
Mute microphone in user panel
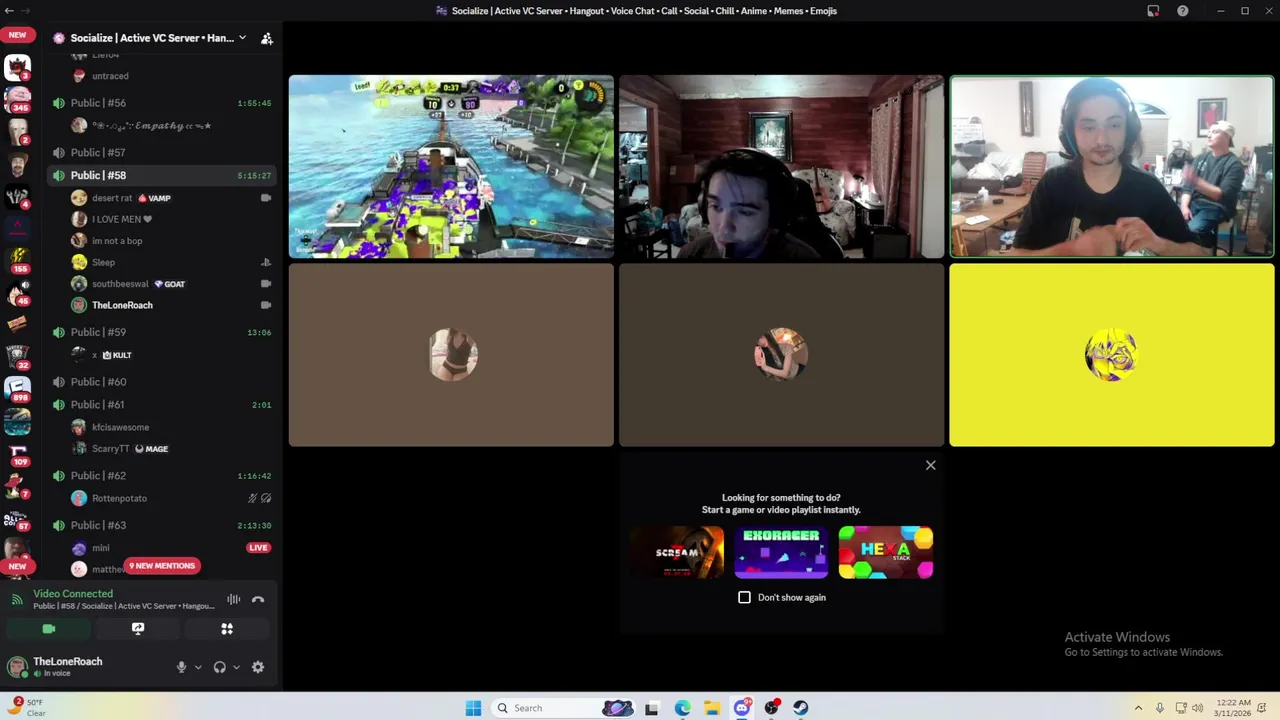[x=181, y=667]
